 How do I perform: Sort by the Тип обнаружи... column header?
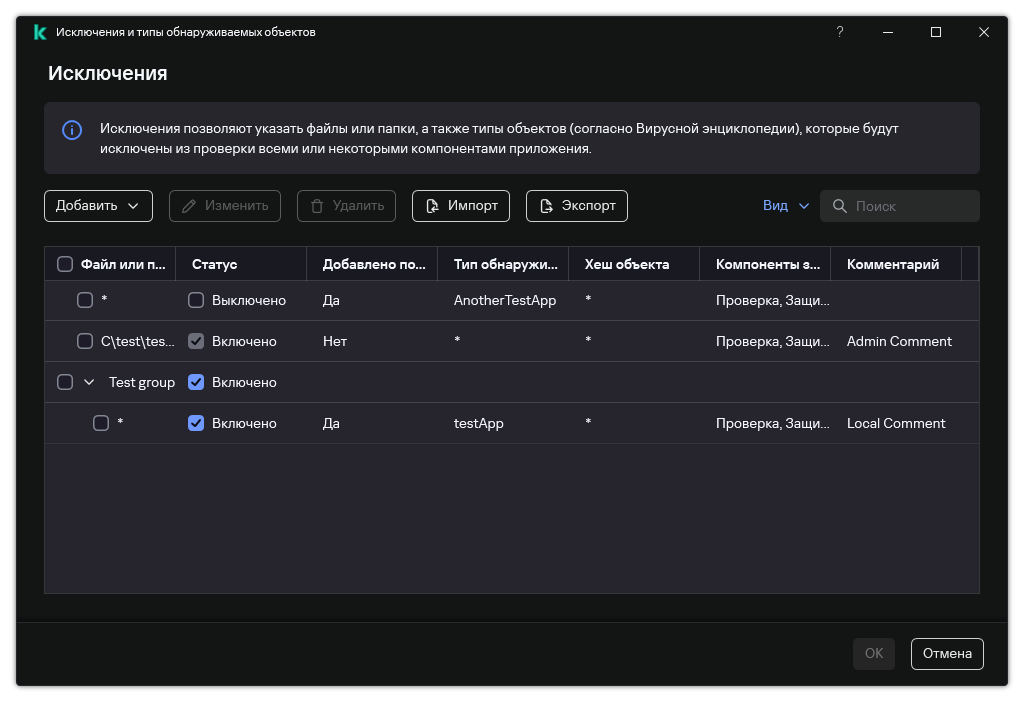pyautogui.click(x=505, y=264)
